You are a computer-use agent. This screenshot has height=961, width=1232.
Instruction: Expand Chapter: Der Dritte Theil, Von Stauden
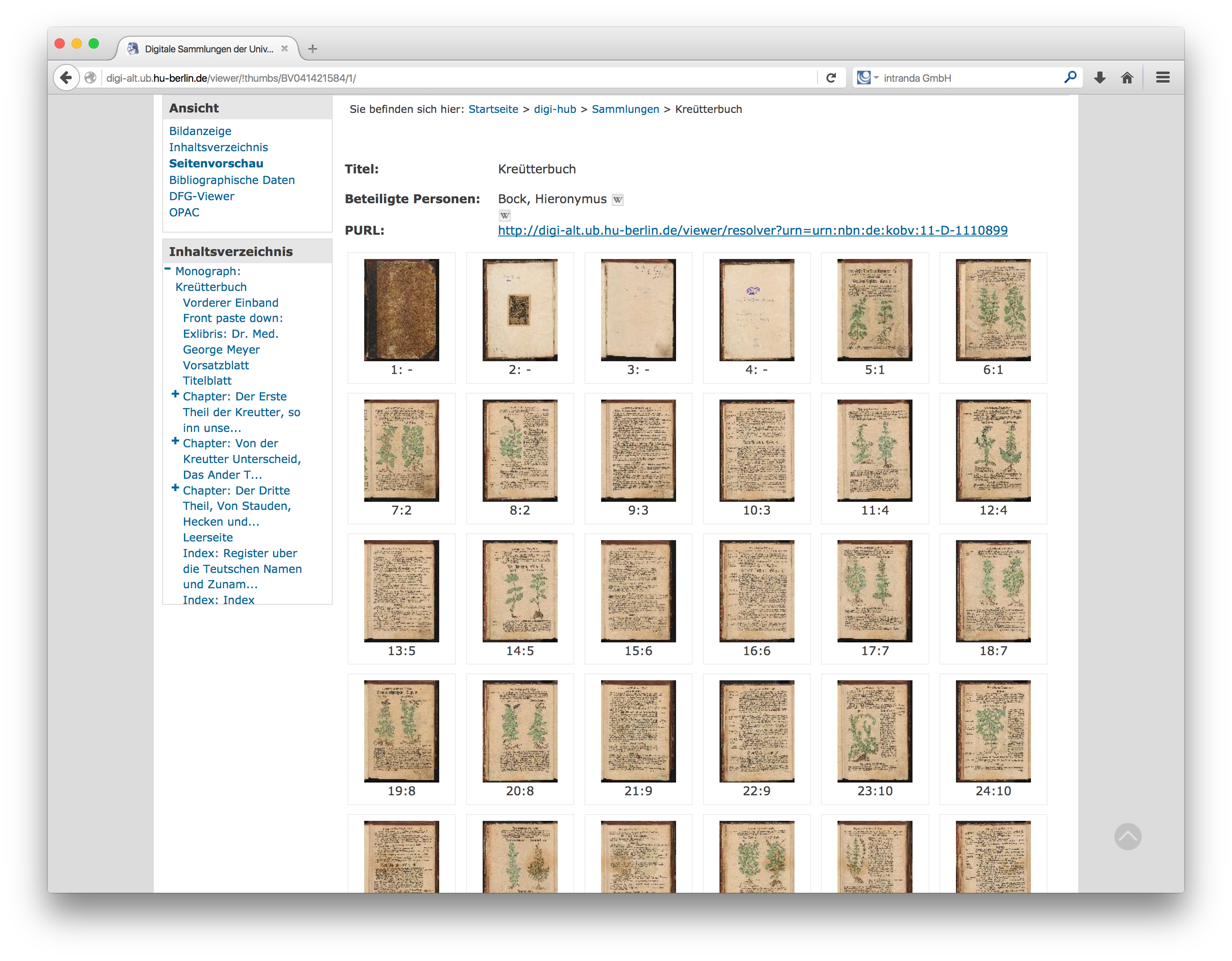click(x=175, y=488)
